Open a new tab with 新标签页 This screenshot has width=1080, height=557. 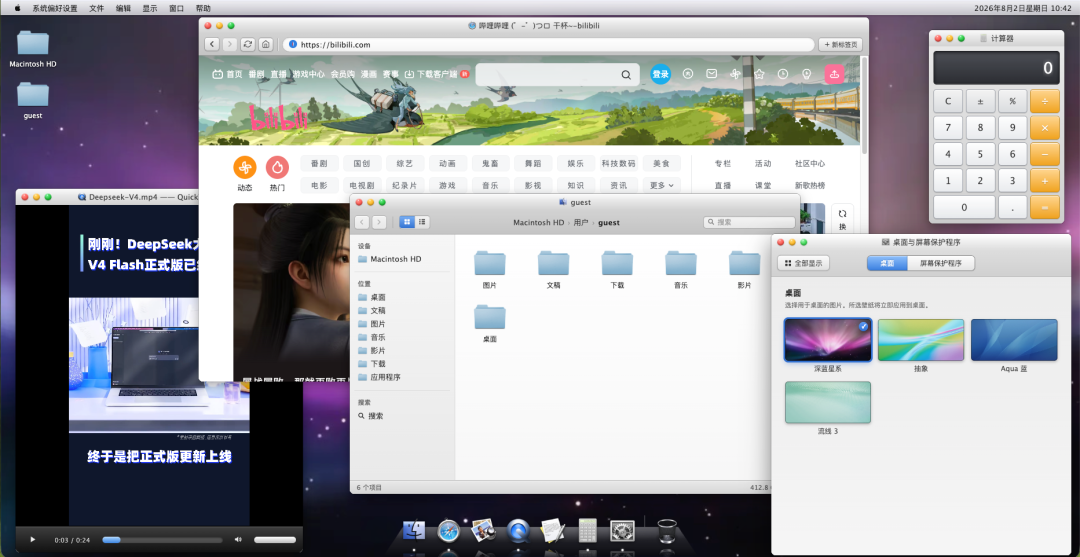[840, 44]
